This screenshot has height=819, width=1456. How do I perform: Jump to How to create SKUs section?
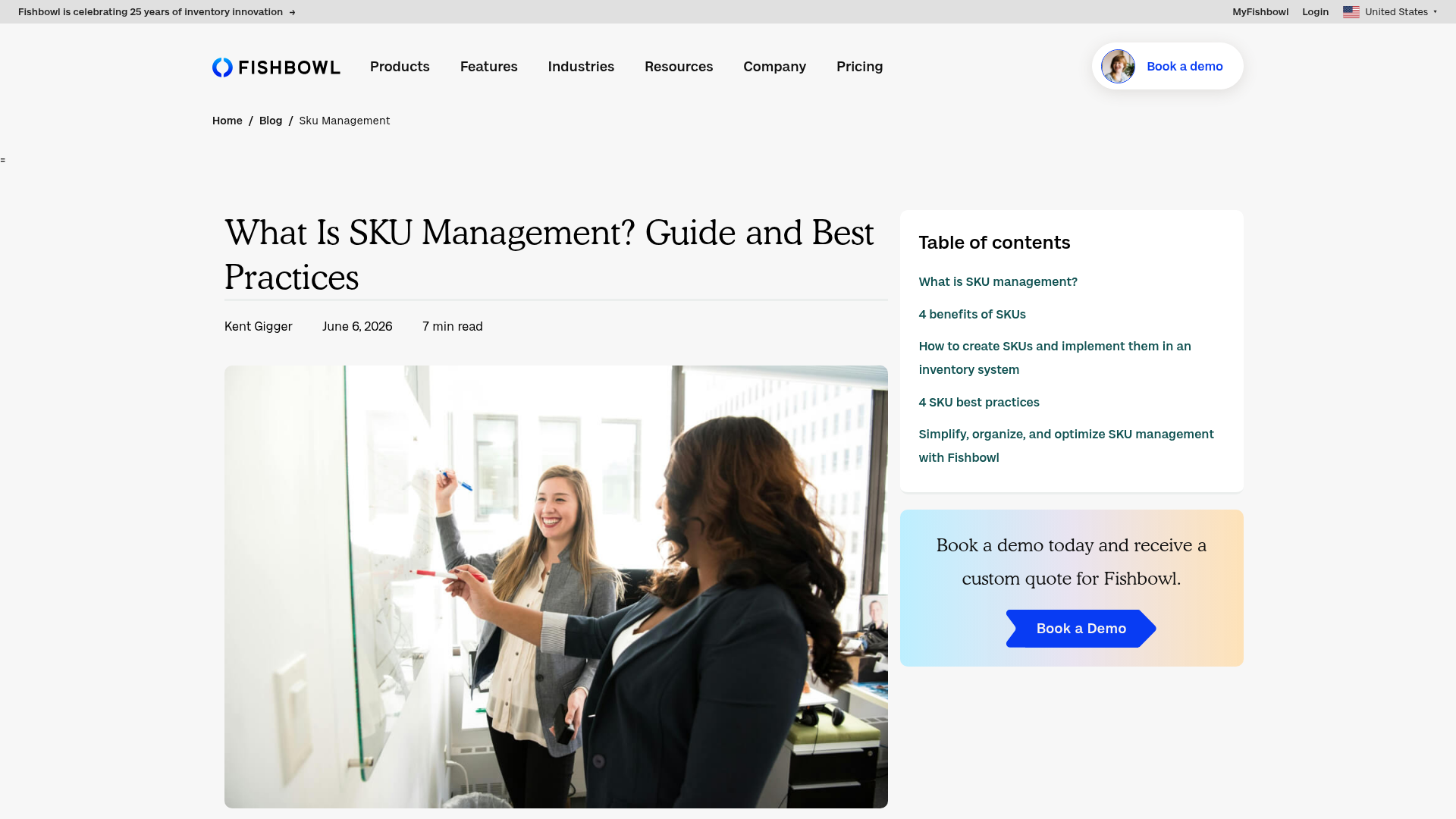(x=1055, y=358)
